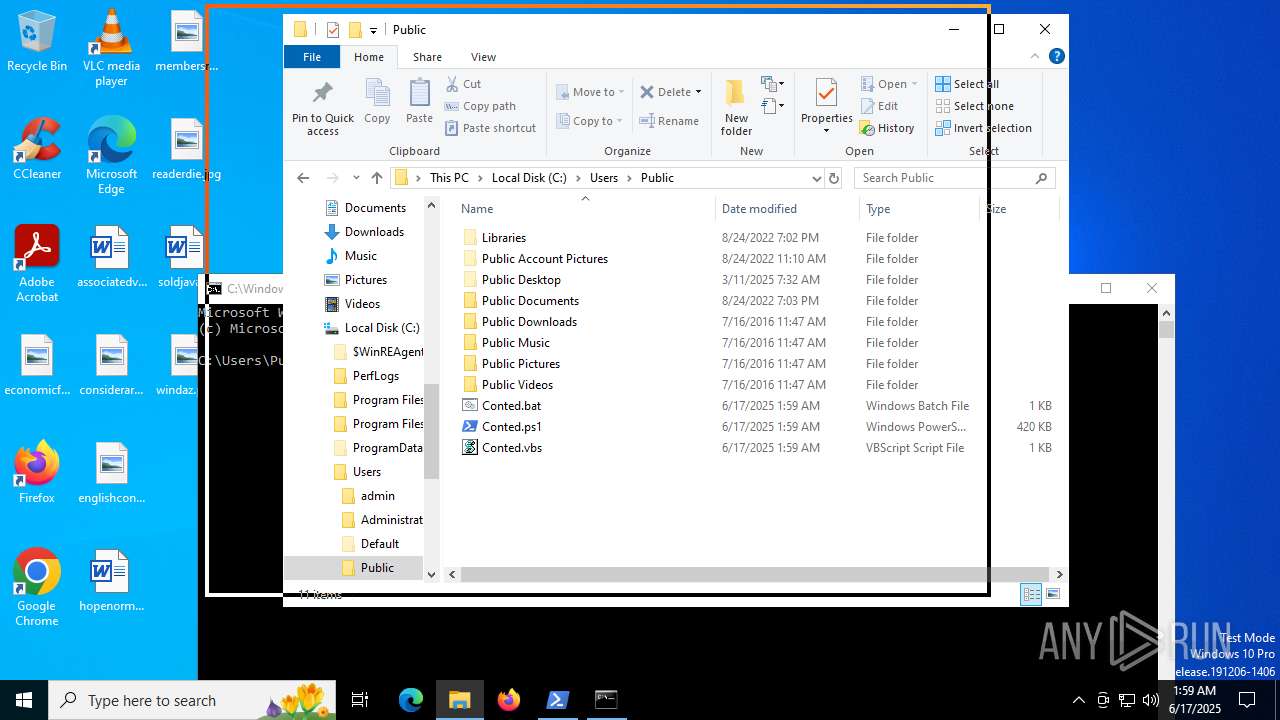Sort by Type column header

click(x=919, y=209)
